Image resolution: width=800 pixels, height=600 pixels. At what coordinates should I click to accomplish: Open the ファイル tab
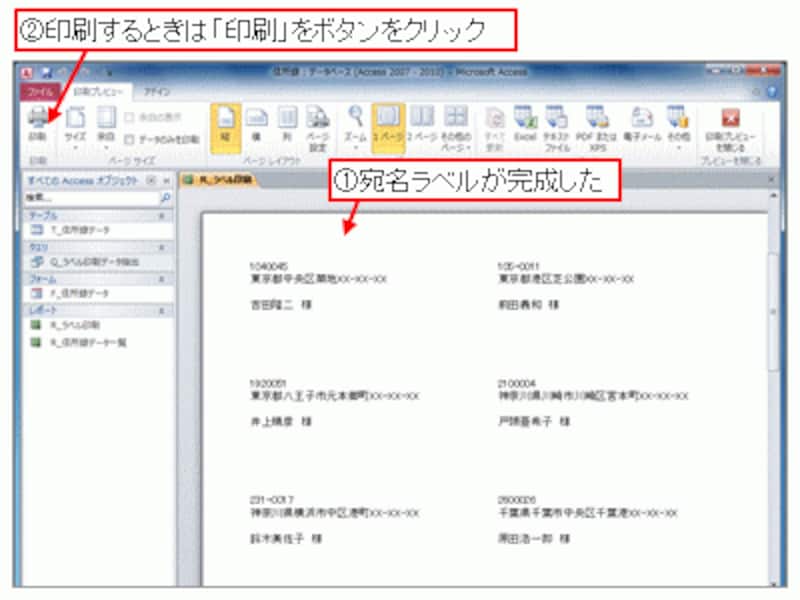40,92
